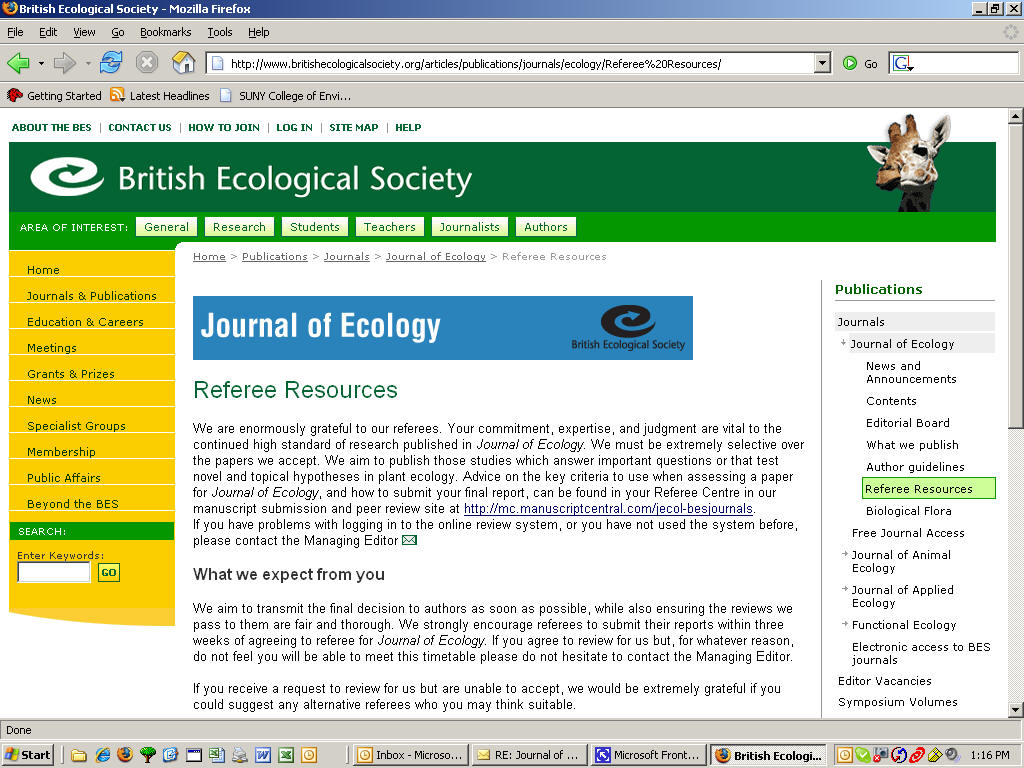Open the Back button history dropdown arrow
Image resolution: width=1024 pixels, height=768 pixels.
(41, 63)
